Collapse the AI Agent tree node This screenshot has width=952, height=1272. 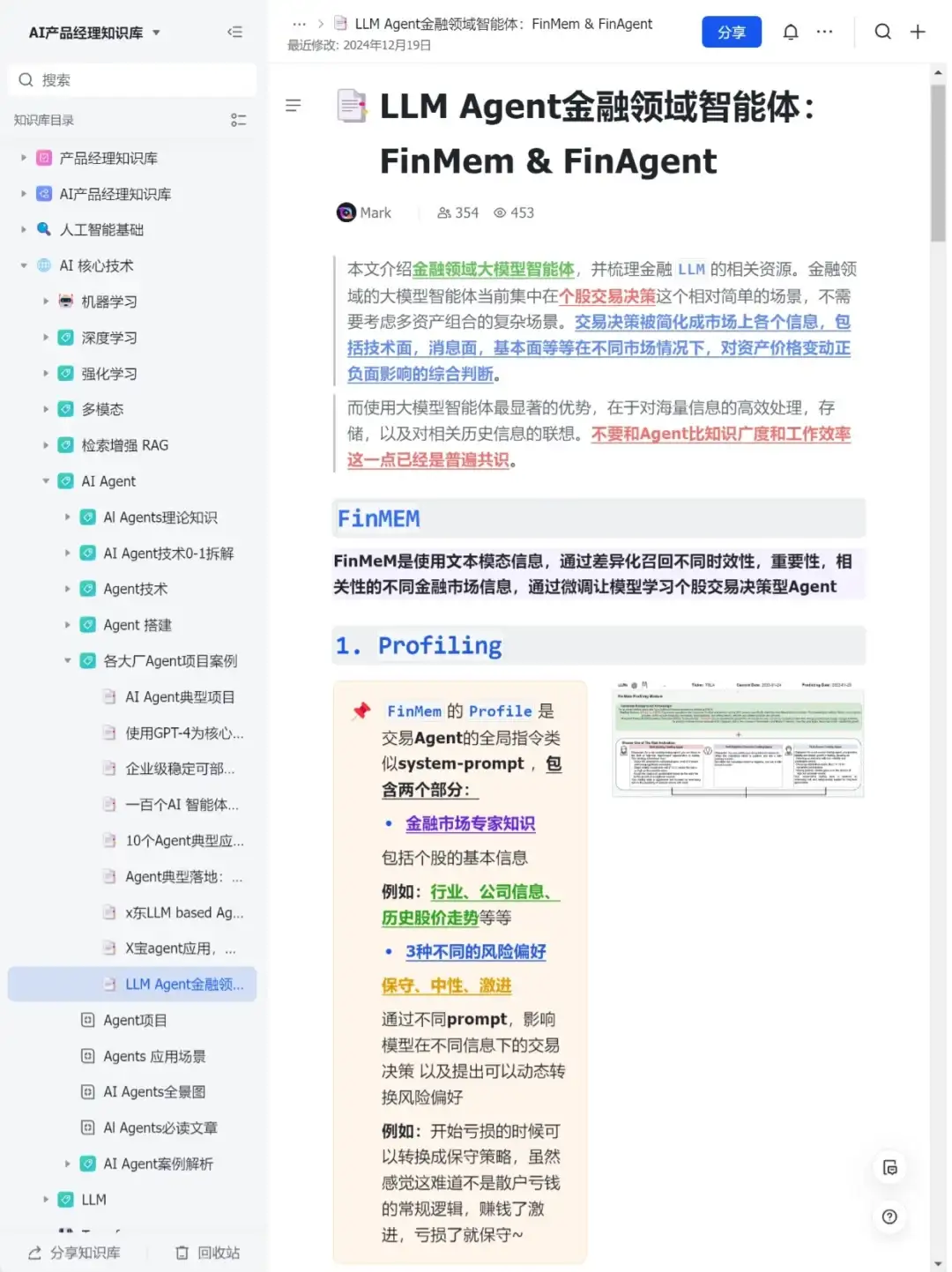[x=46, y=481]
